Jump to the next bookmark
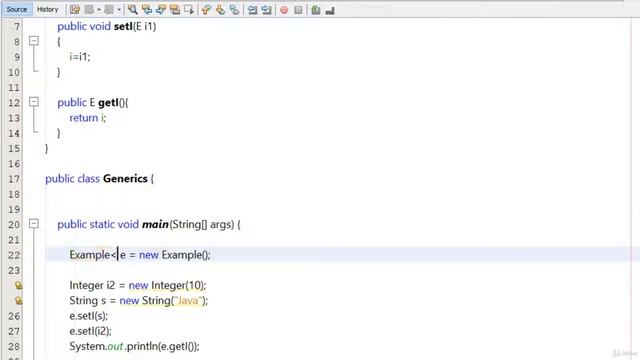This screenshot has height=360, width=640. click(220, 10)
